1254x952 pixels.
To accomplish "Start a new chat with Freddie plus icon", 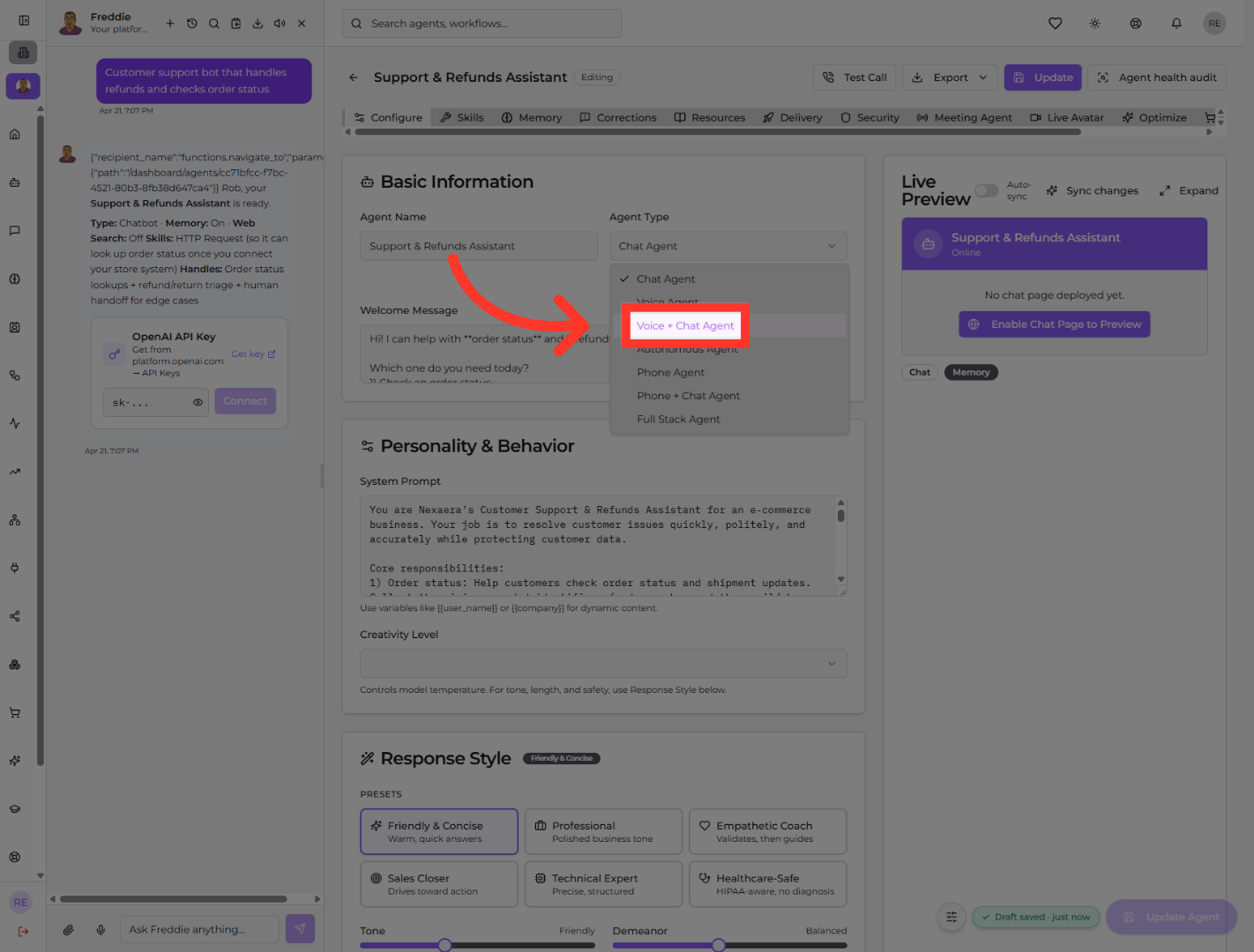I will click(x=170, y=24).
